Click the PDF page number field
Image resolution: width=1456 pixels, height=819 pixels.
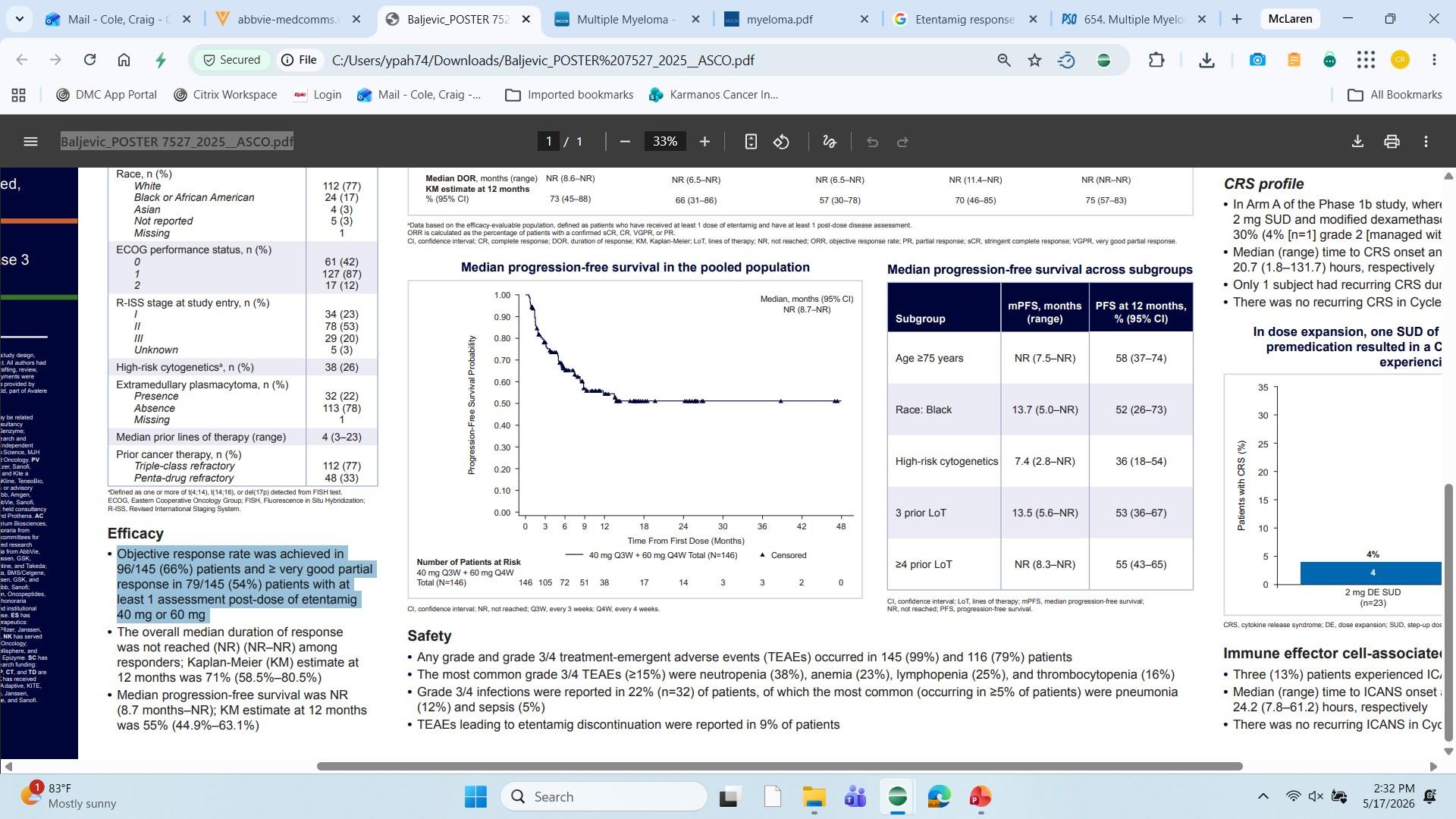(549, 142)
